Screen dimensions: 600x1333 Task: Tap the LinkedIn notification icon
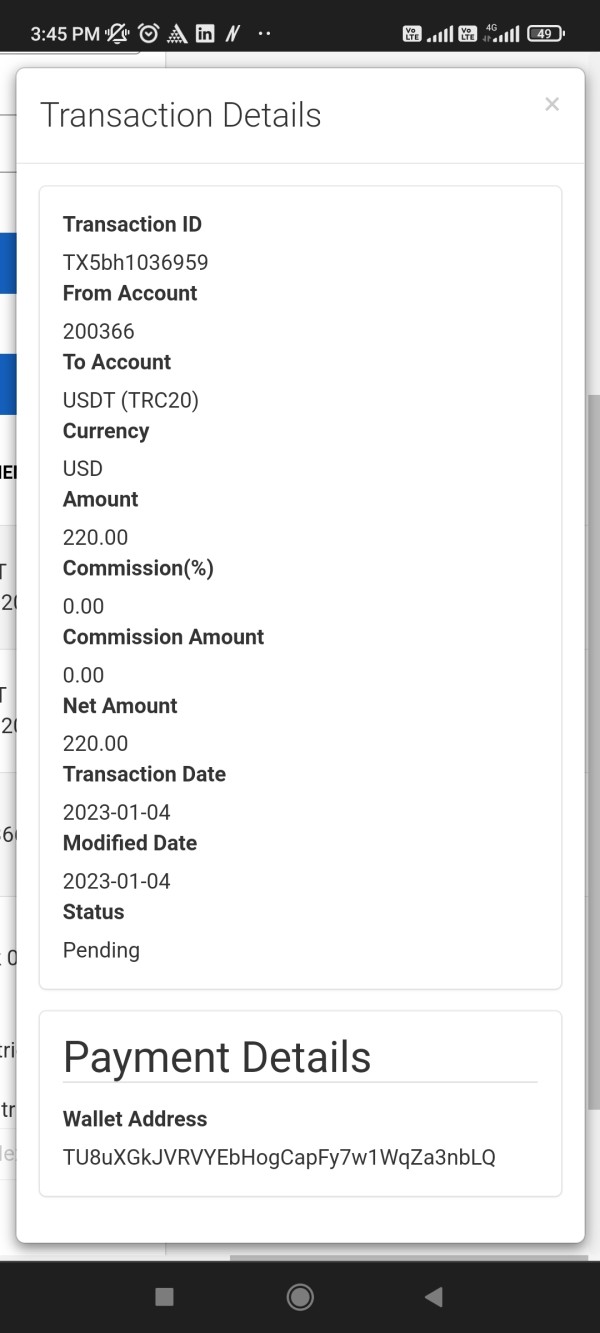tap(205, 34)
